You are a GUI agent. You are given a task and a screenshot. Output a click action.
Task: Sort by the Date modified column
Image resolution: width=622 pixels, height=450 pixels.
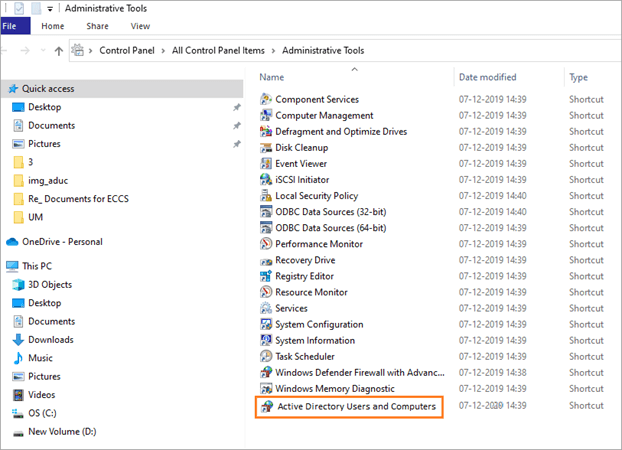tap(488, 77)
